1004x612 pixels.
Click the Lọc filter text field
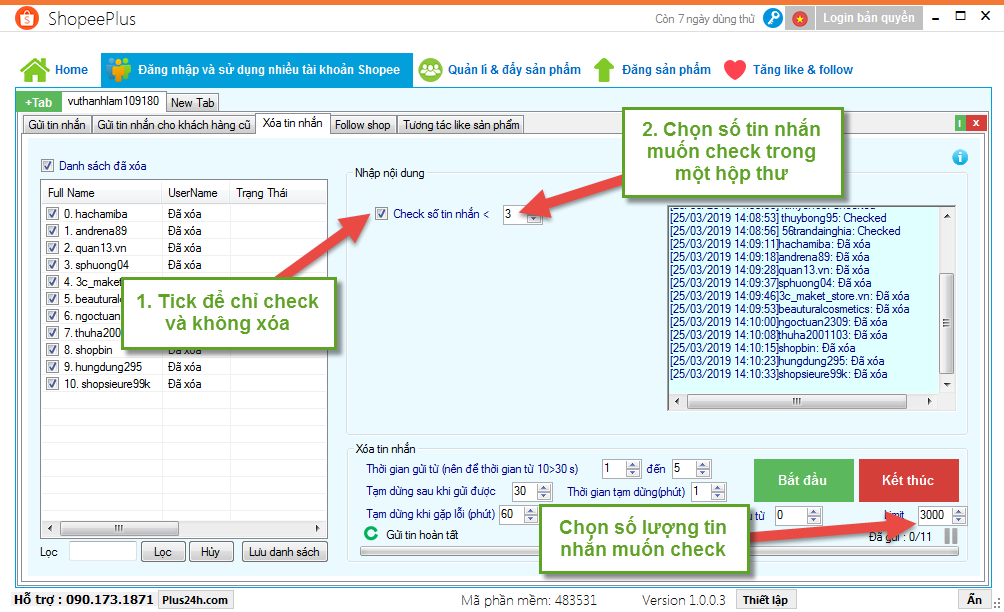click(103, 551)
